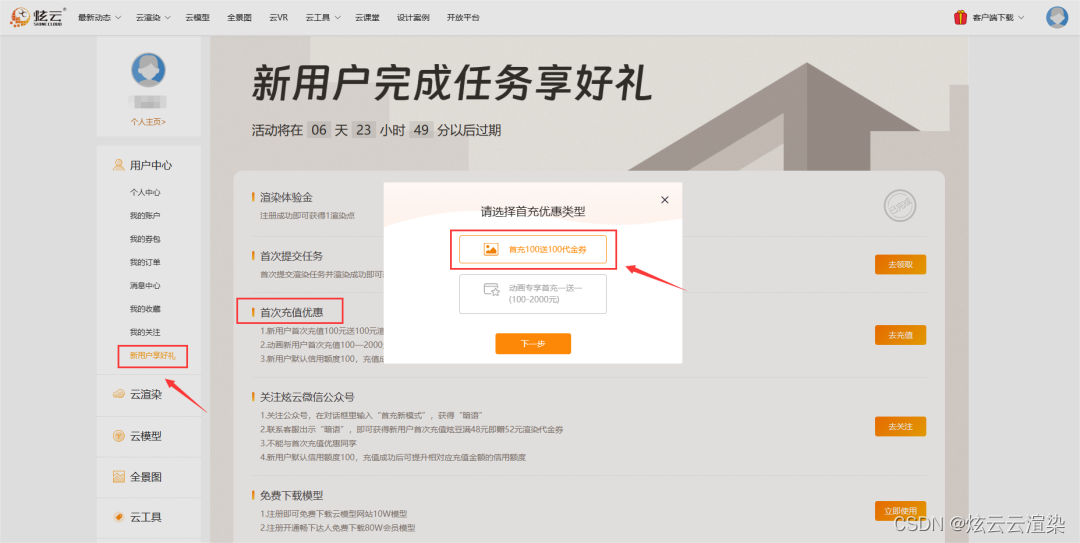Click the countdown hours value 23

[x=363, y=130]
